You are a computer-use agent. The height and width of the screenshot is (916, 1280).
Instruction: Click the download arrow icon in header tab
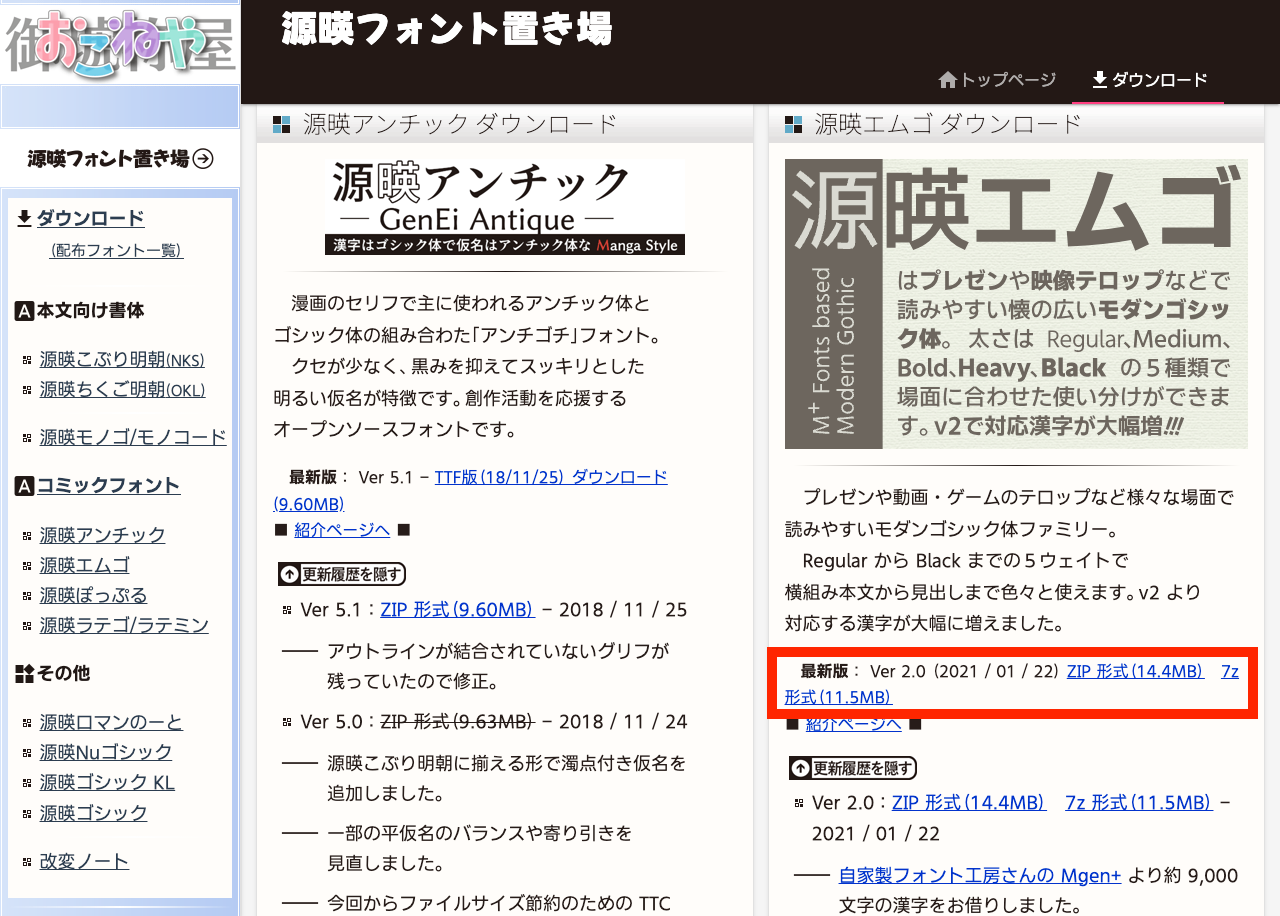click(x=1100, y=80)
